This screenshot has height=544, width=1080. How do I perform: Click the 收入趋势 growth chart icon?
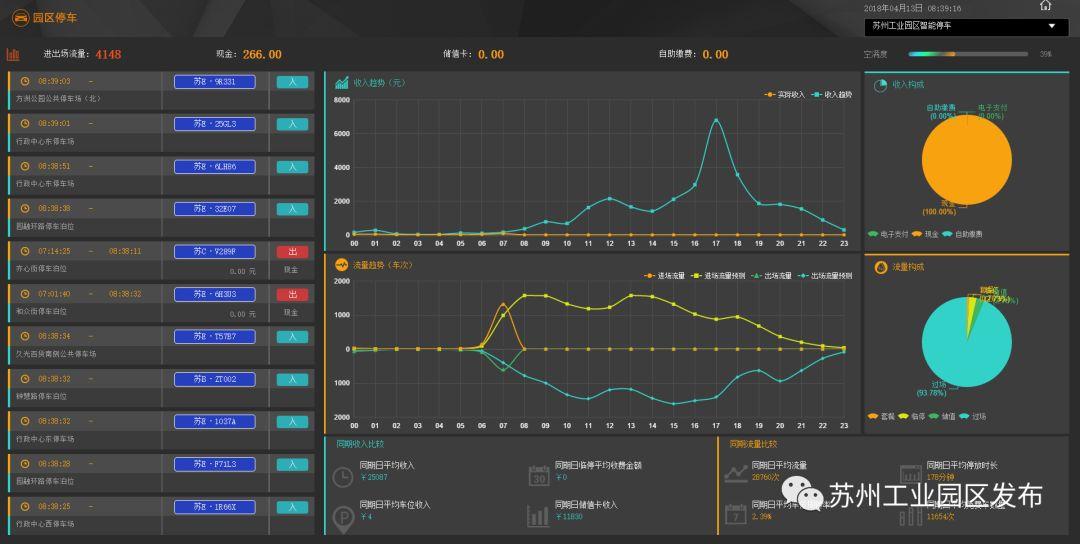coord(342,82)
